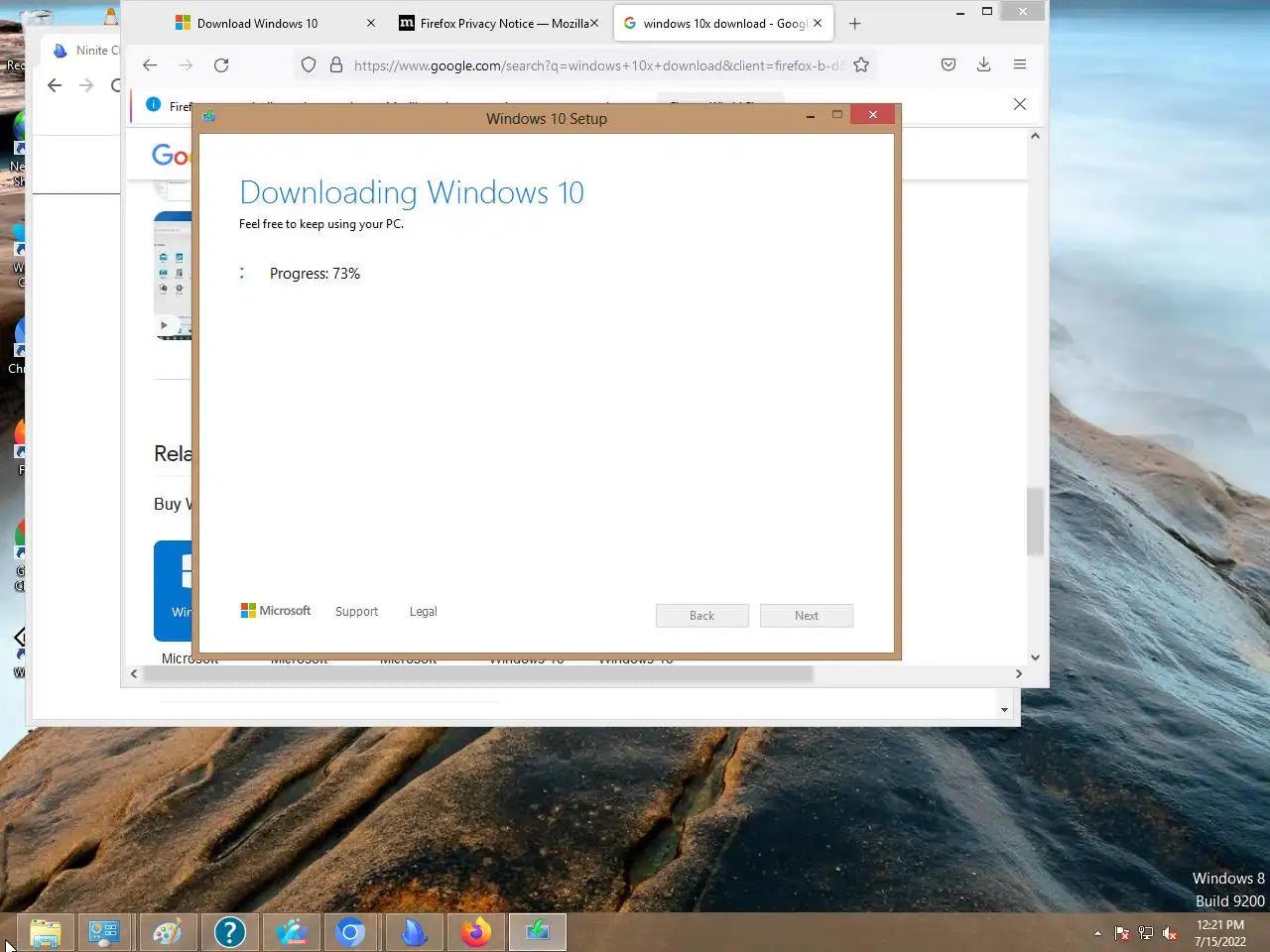Click the Firefox scrollbar down arrow
Image resolution: width=1270 pixels, height=952 pixels.
click(1035, 657)
